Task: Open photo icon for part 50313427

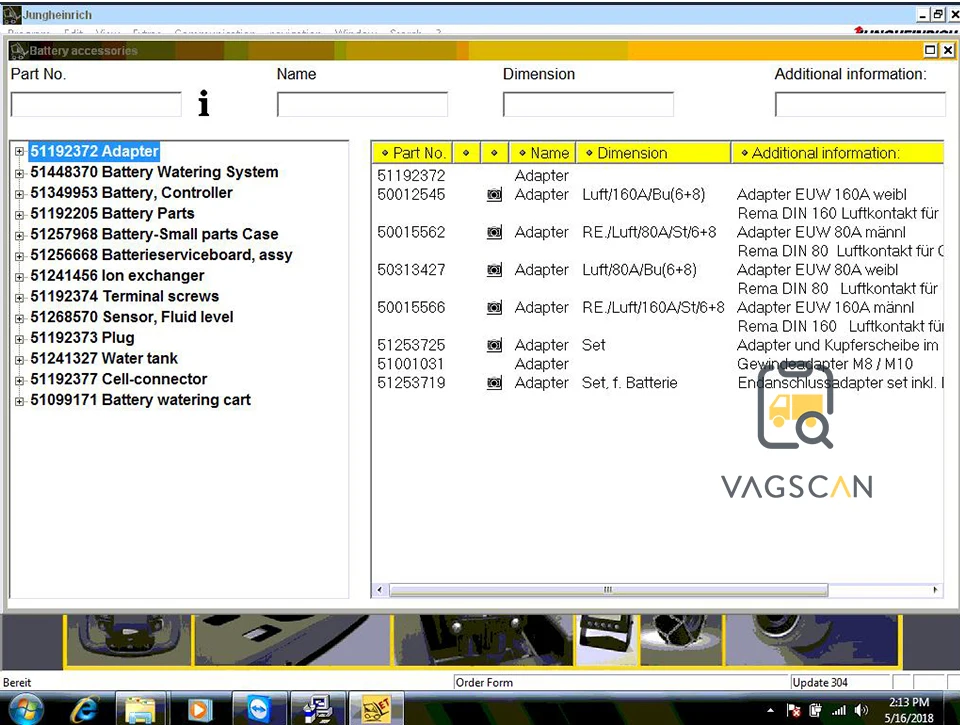Action: coord(494,269)
